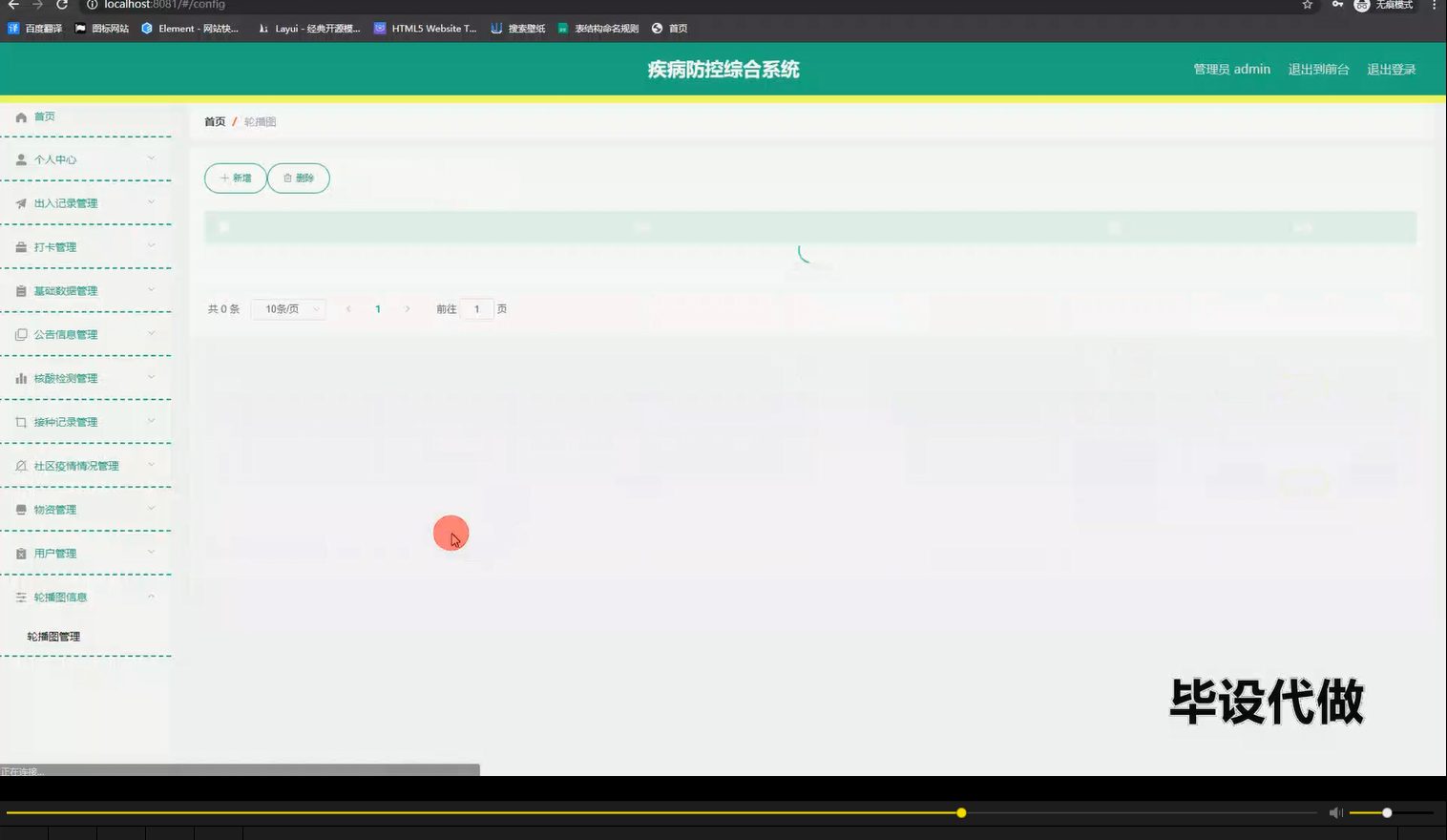Expand the 接种记录管理 menu chevron
1447x840 pixels.
[x=151, y=421]
